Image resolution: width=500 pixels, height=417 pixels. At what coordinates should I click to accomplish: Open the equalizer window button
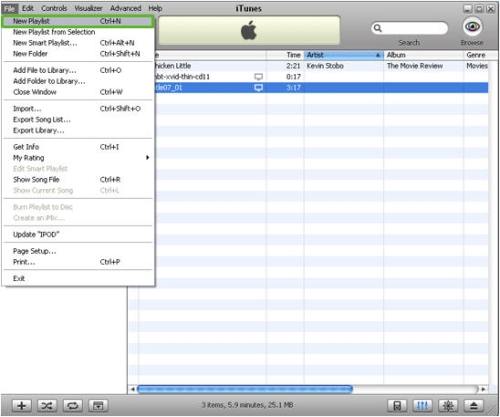point(422,406)
